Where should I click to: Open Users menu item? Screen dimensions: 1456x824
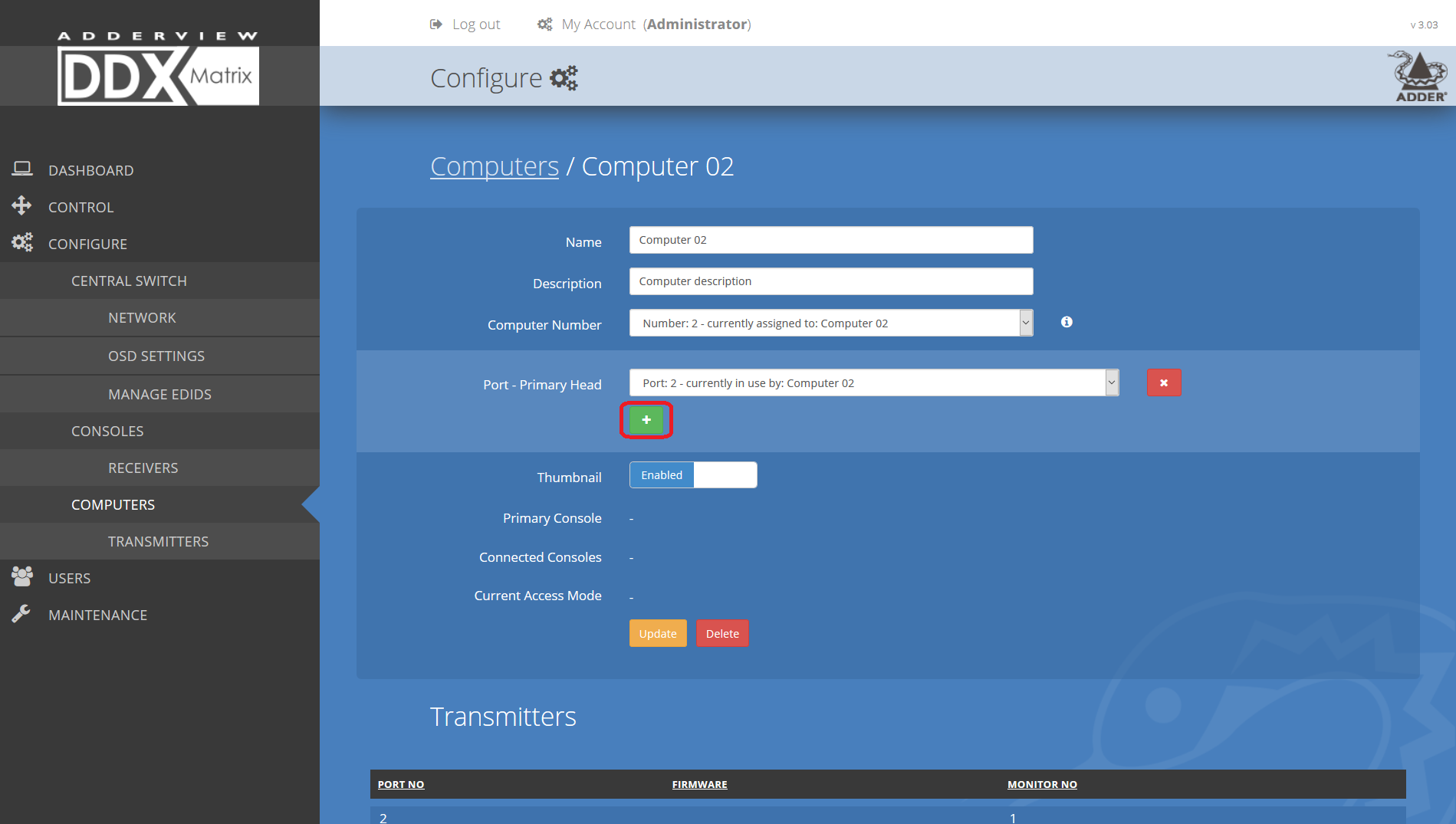[70, 578]
